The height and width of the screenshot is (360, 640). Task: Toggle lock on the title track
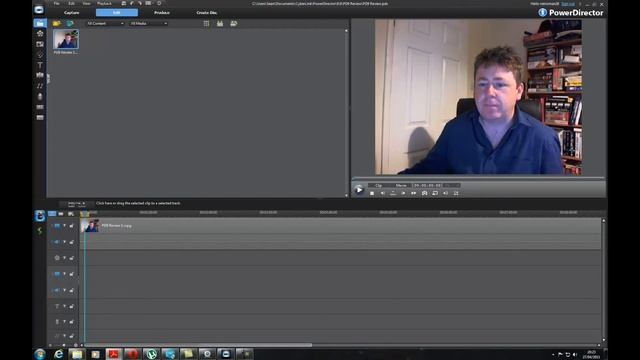[71, 306]
